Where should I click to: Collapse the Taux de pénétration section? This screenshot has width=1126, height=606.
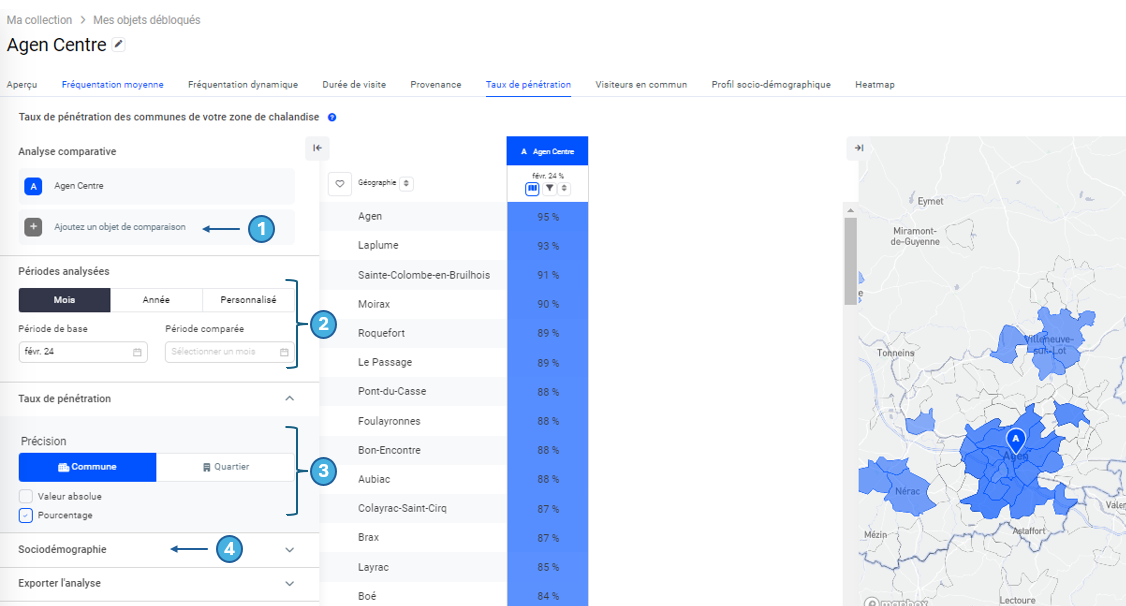[x=289, y=398]
